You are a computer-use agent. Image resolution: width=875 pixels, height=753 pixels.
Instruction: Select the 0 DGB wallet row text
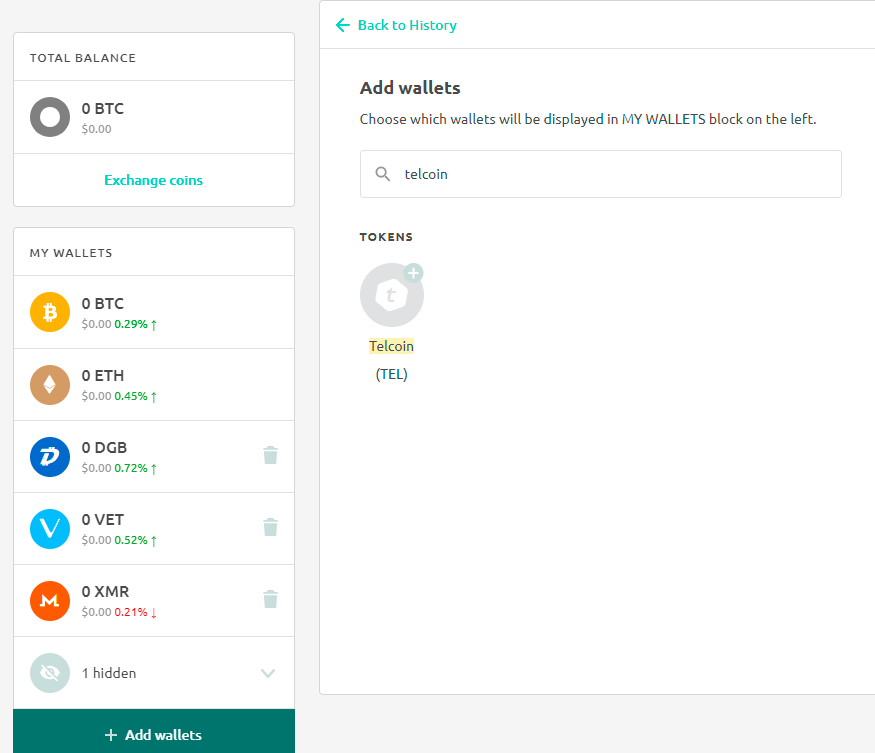[x=104, y=448]
